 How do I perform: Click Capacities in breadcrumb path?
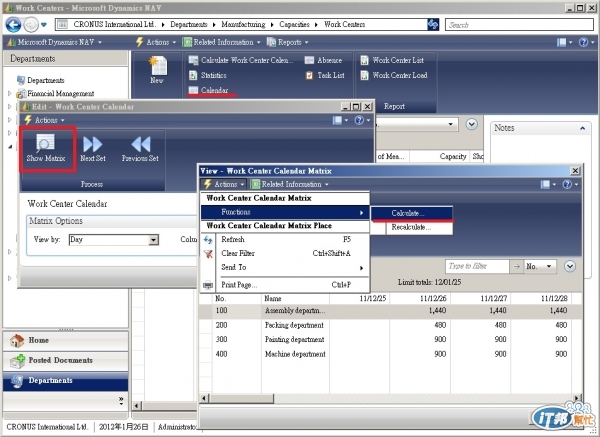coord(294,24)
